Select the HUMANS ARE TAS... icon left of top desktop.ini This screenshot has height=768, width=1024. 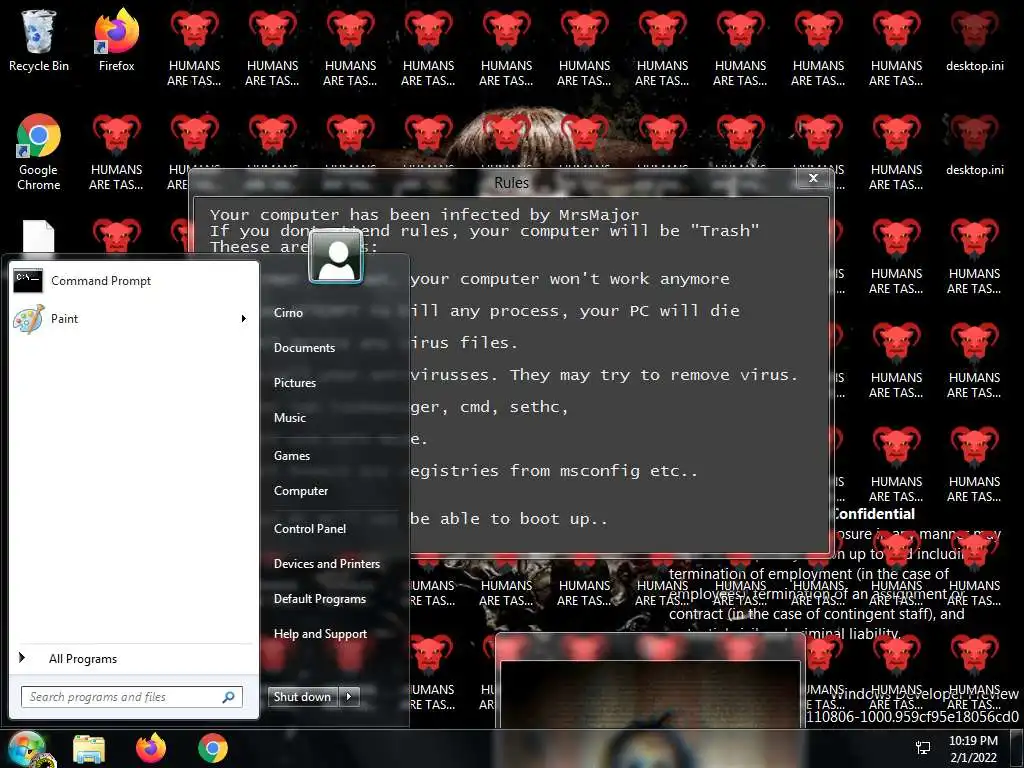[896, 47]
